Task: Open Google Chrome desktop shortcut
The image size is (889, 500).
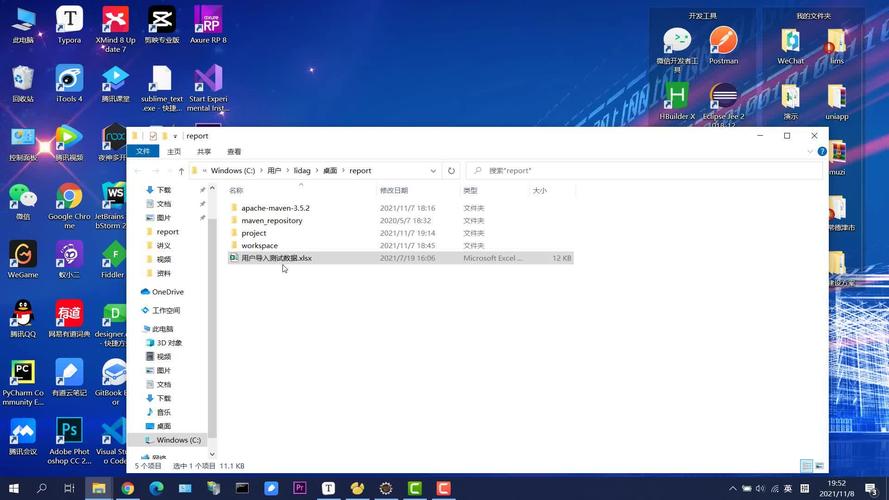Action: pos(69,206)
